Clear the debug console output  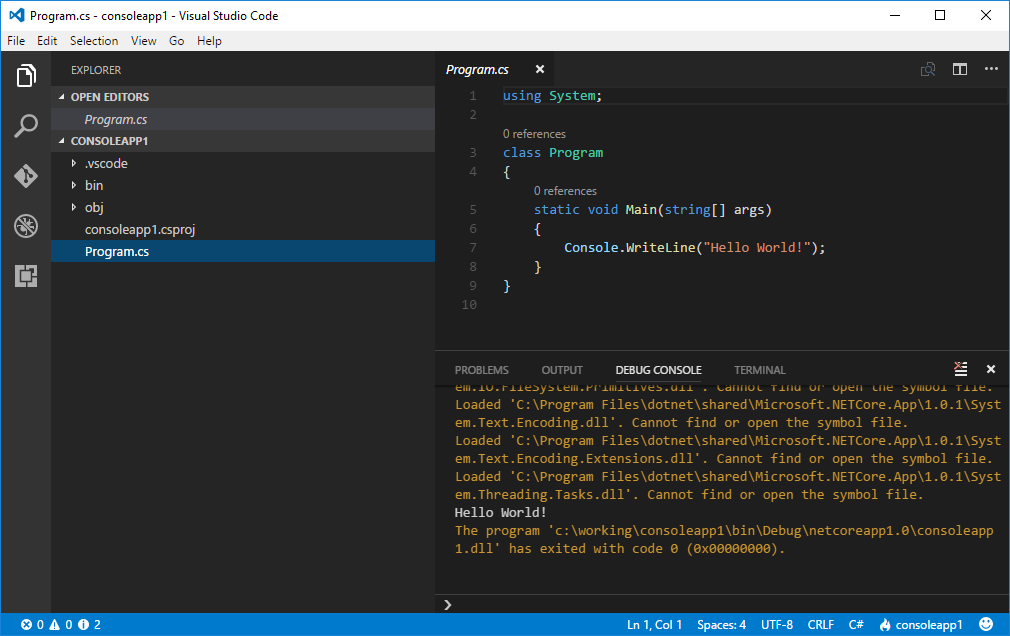(961, 369)
